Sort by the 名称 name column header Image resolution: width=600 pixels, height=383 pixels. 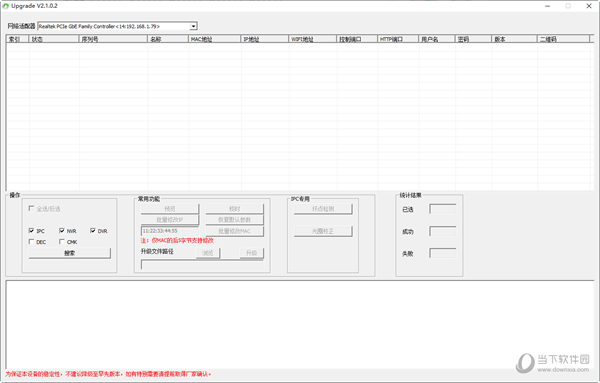tap(168, 39)
